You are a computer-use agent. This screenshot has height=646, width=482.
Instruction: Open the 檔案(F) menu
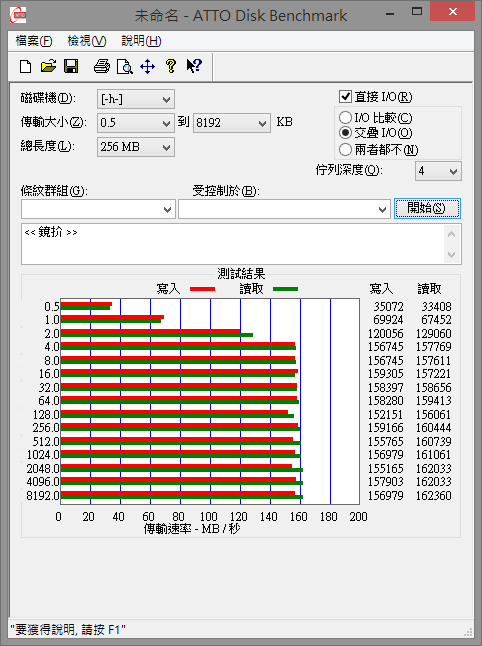[34, 41]
